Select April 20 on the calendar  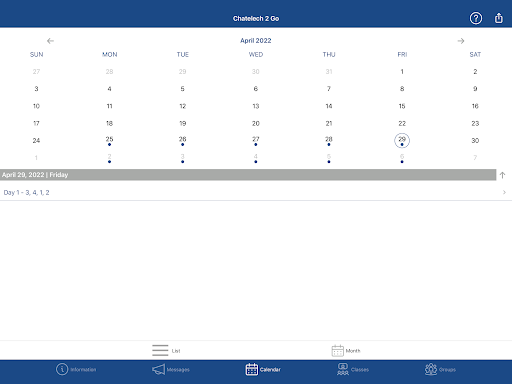point(256,123)
